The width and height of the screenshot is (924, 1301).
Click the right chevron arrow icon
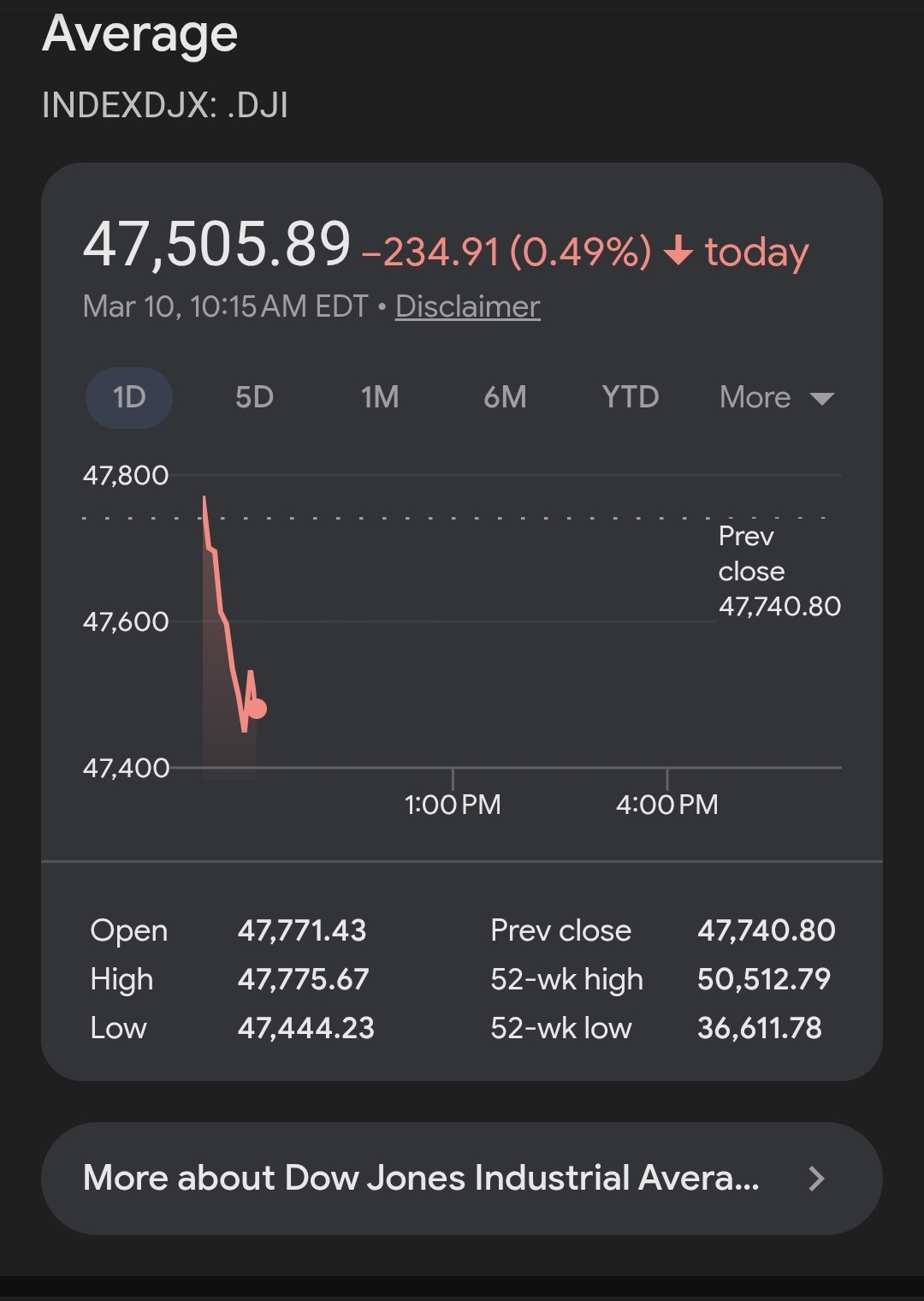(x=816, y=1179)
